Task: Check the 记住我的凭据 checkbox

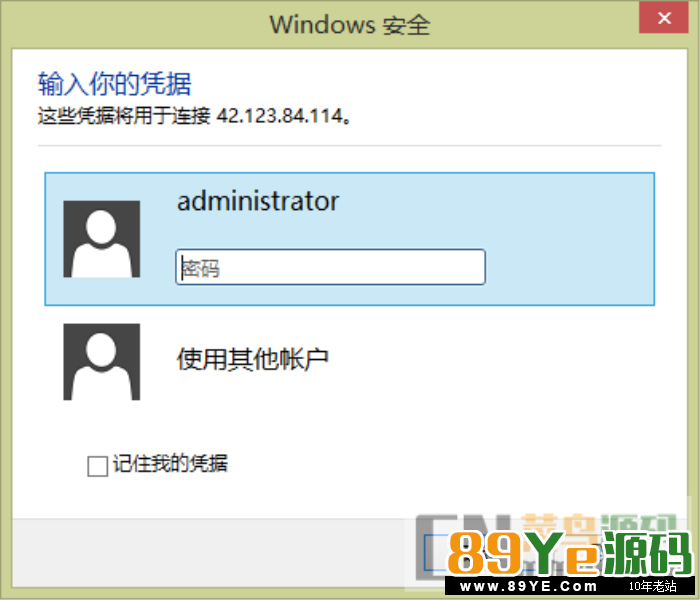Action: tap(97, 466)
